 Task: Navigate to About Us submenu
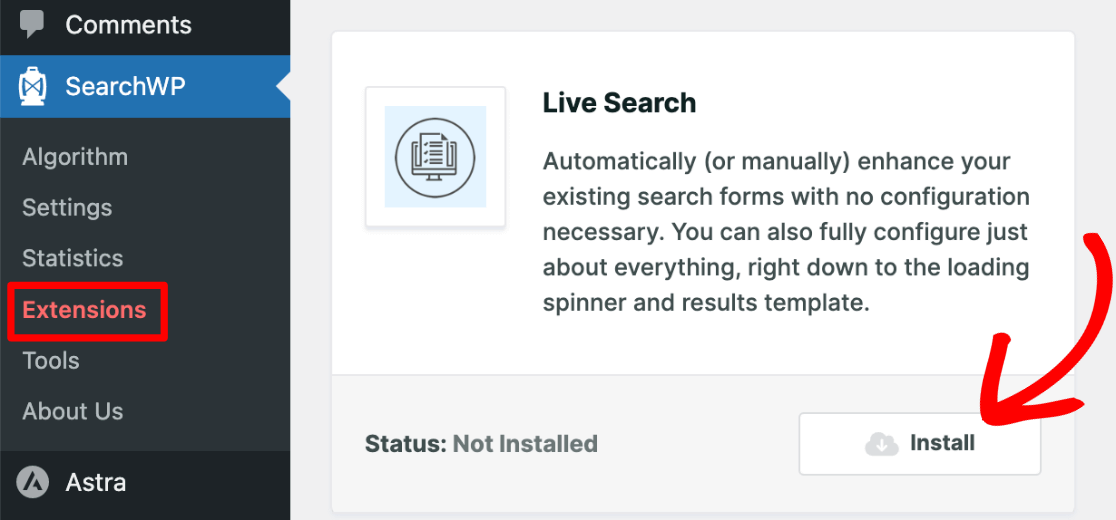point(73,412)
